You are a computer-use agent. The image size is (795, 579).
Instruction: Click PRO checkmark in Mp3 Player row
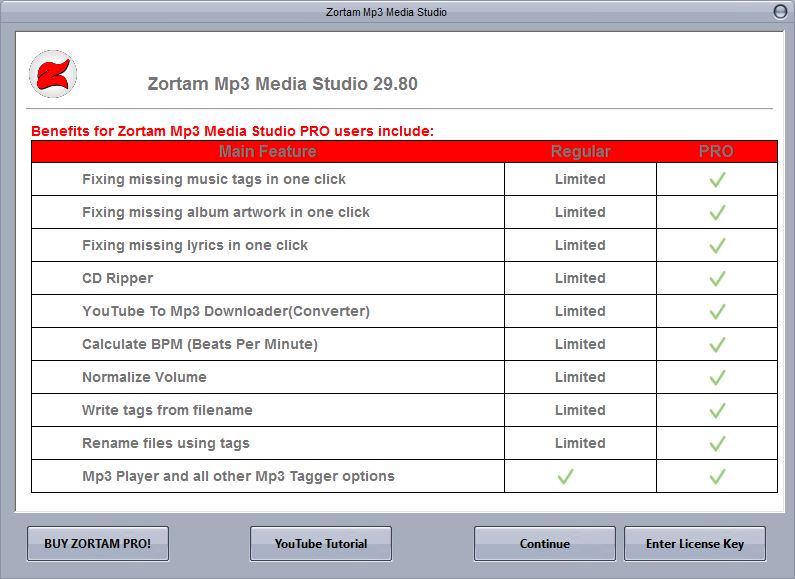click(717, 477)
